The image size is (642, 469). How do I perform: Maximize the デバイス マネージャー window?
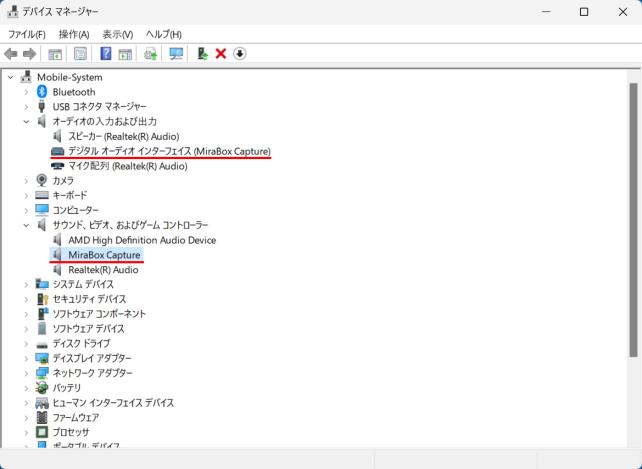click(x=584, y=12)
